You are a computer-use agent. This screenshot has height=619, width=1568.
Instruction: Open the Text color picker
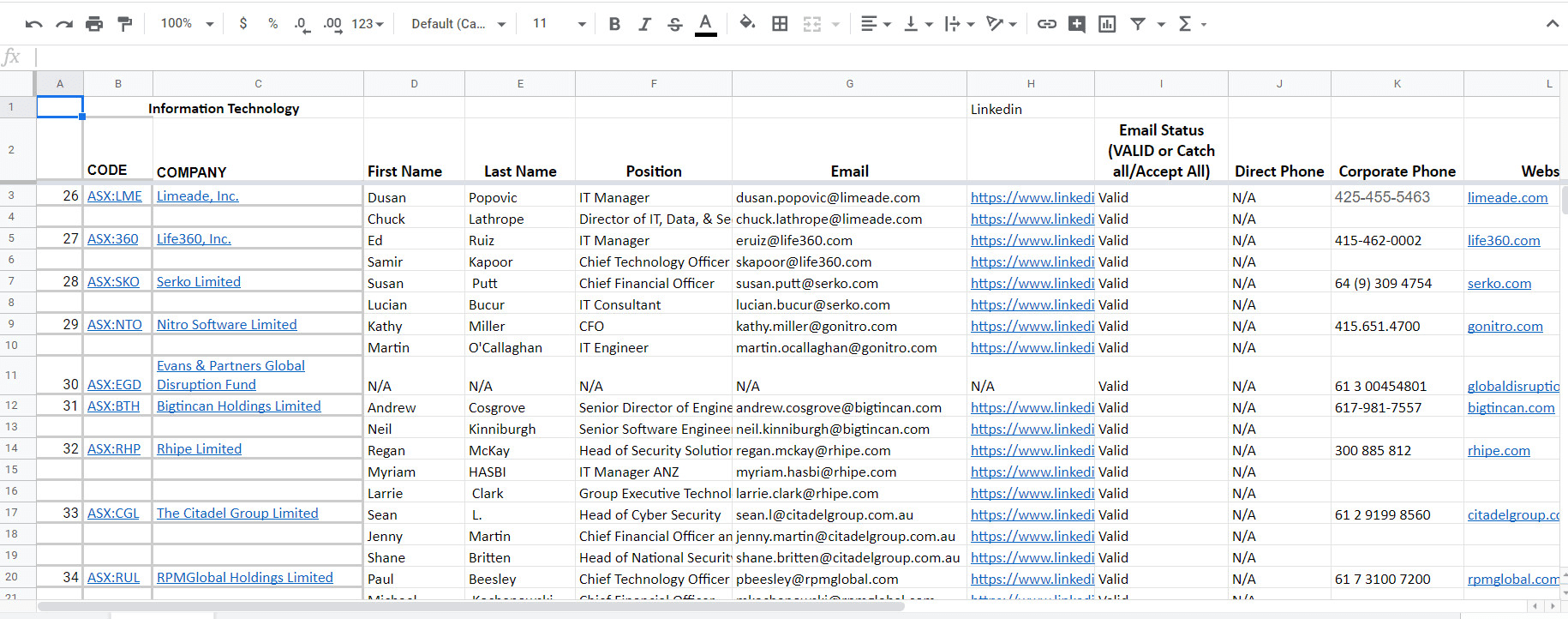705,24
